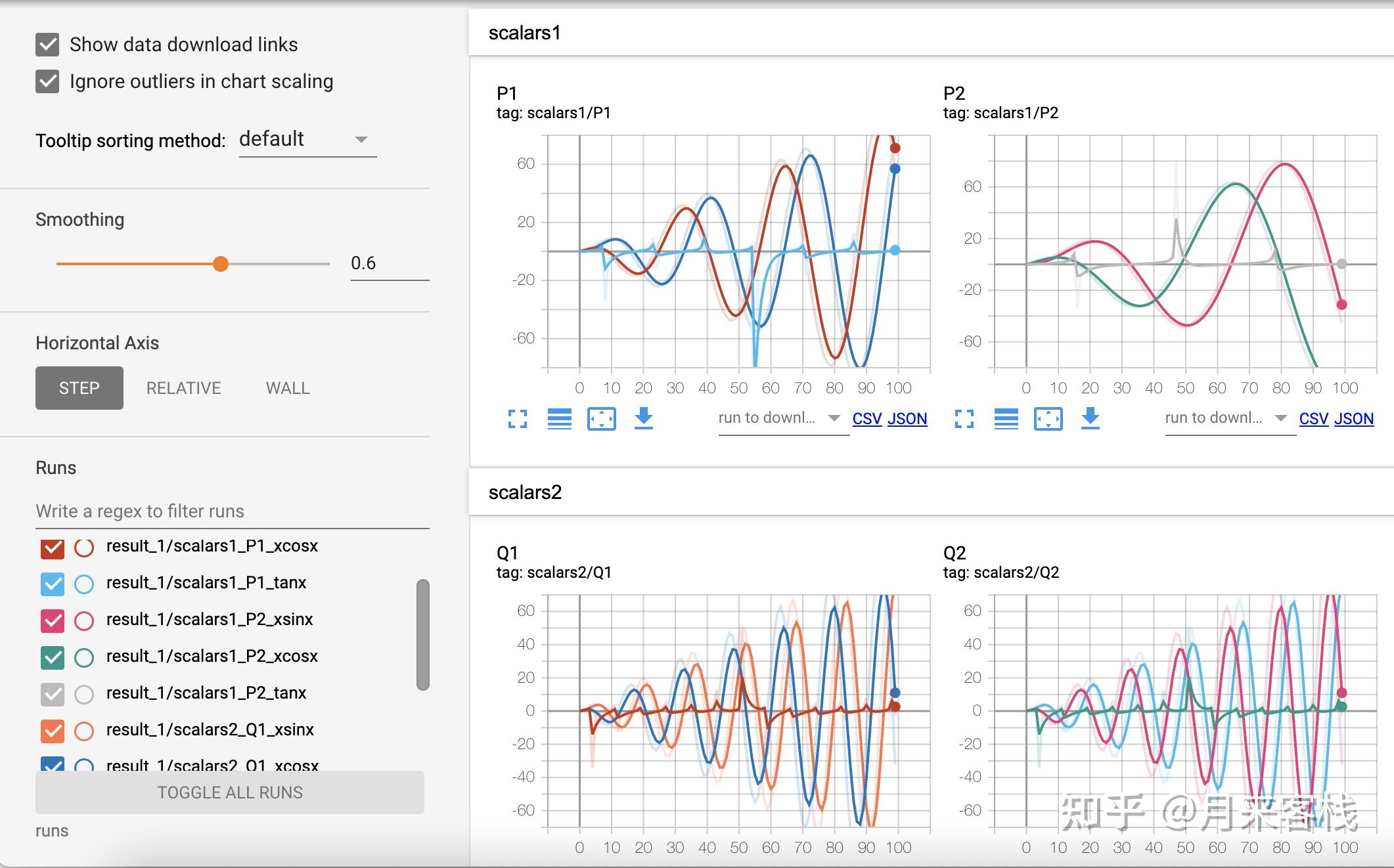1394x868 pixels.
Task: Fit P2 chart domain to data
Action: [x=1048, y=418]
